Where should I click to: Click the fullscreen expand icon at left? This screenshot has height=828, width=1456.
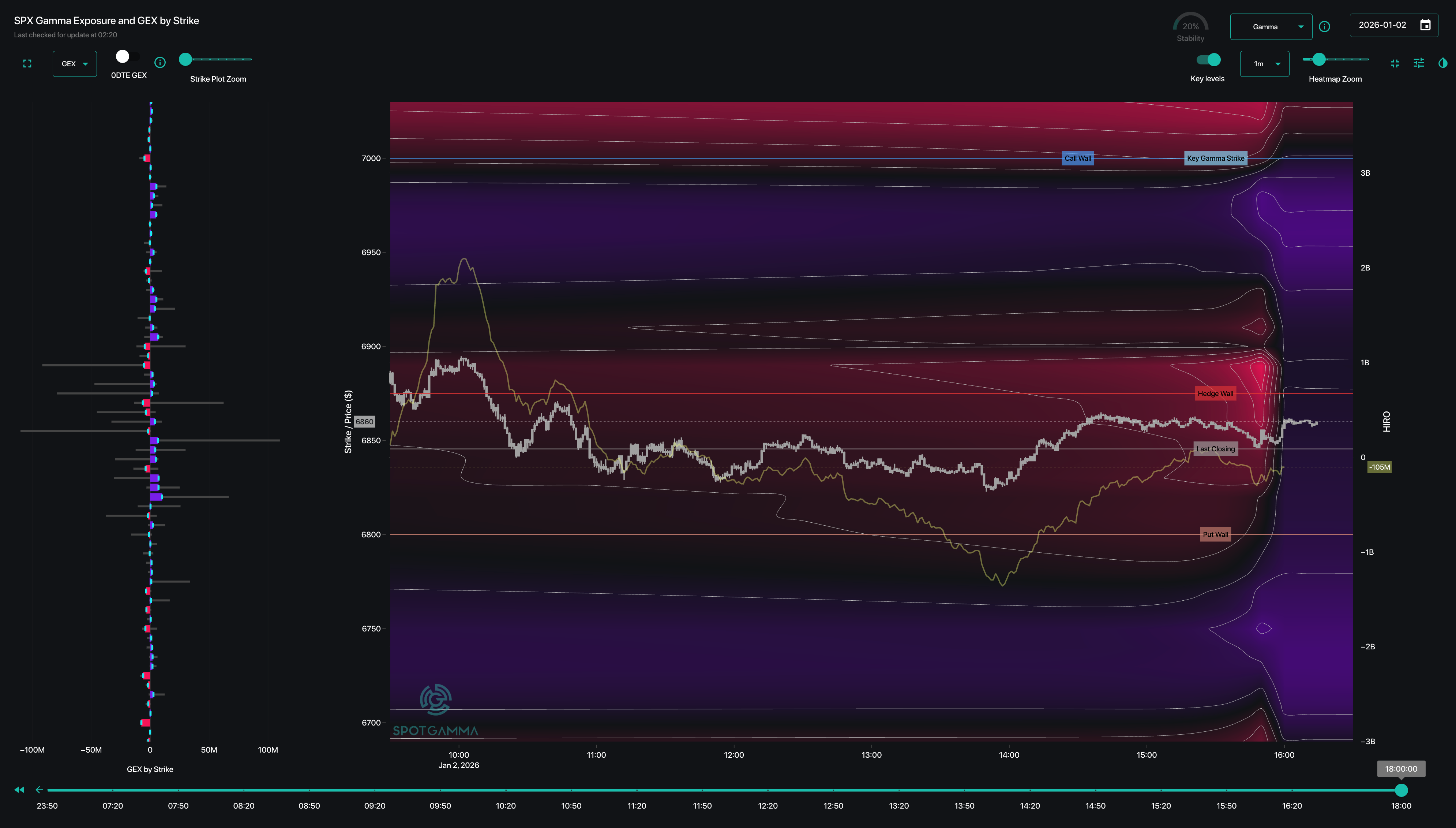pos(27,64)
